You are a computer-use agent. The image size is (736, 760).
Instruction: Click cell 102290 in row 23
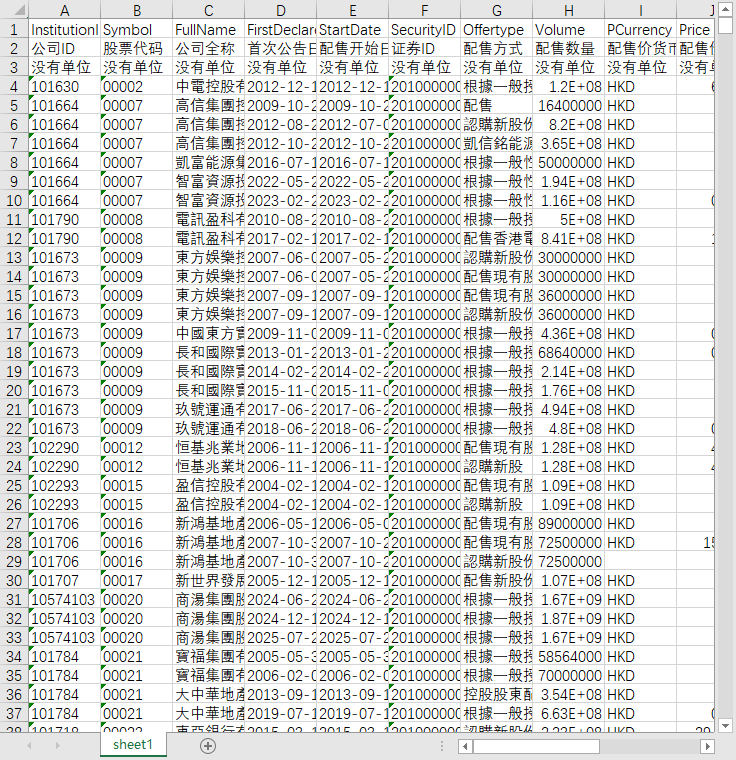[64, 447]
